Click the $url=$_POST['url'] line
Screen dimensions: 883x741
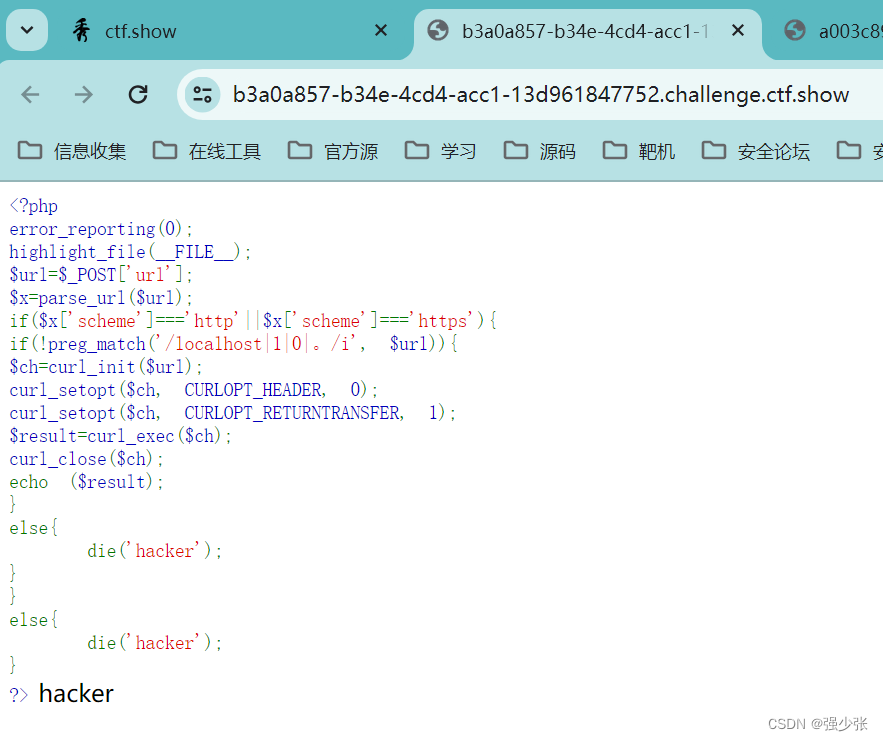click(x=101, y=275)
